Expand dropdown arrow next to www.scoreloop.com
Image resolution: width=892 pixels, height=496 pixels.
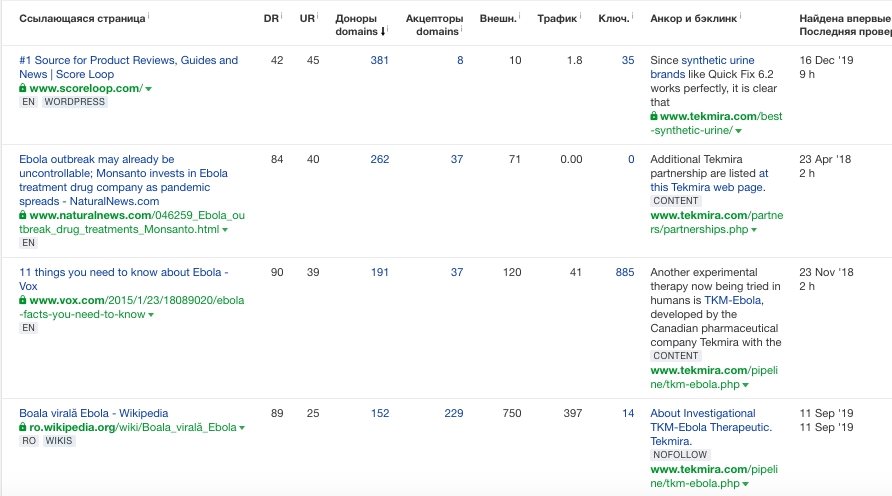click(x=148, y=89)
